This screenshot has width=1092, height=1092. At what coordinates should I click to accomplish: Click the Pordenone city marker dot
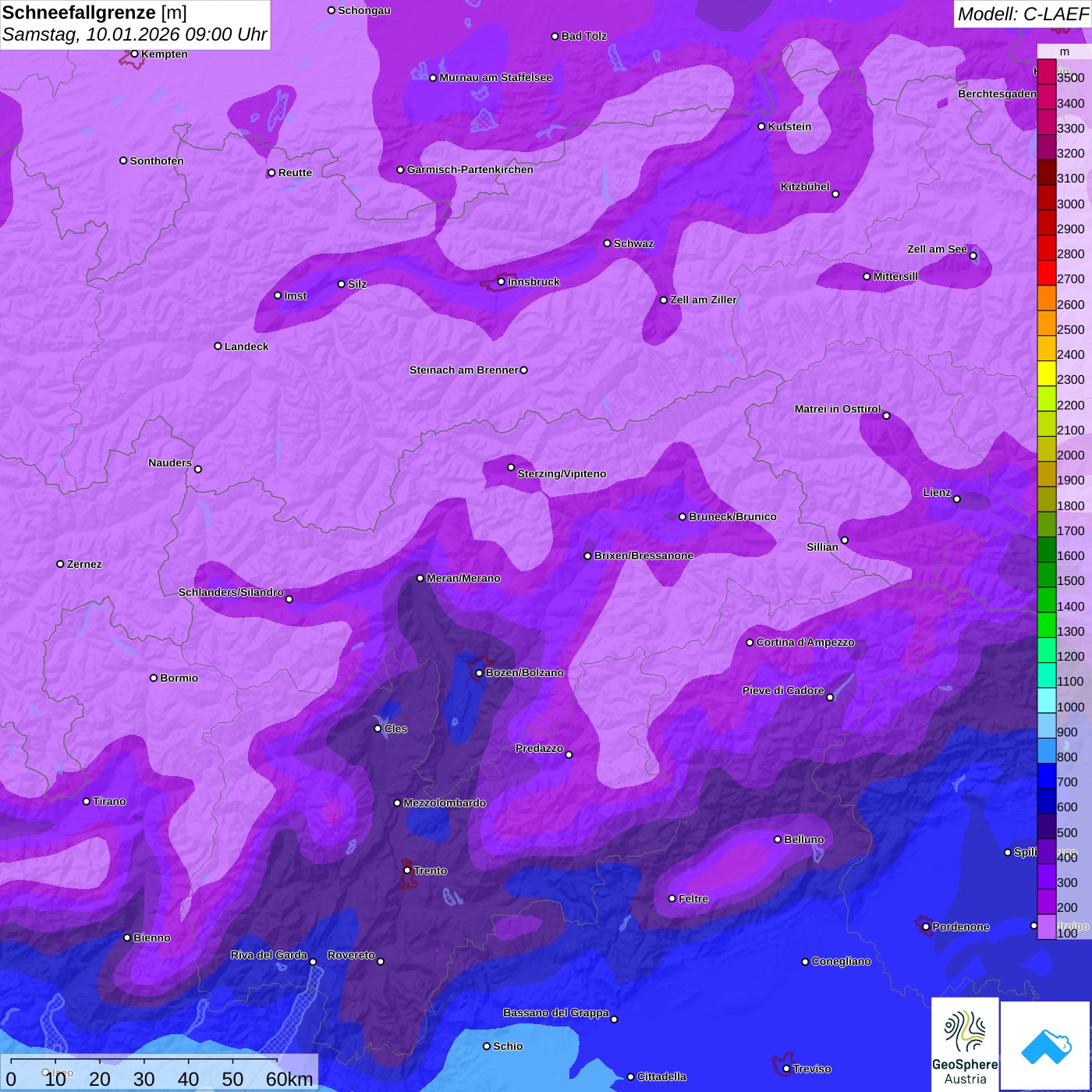click(926, 927)
